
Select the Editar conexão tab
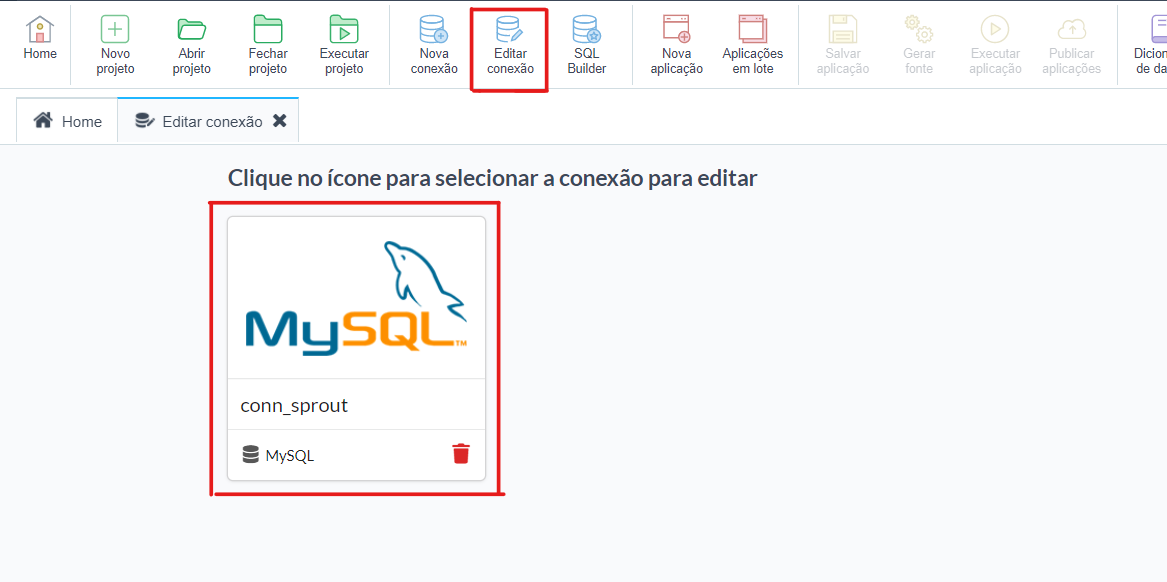pos(200,121)
